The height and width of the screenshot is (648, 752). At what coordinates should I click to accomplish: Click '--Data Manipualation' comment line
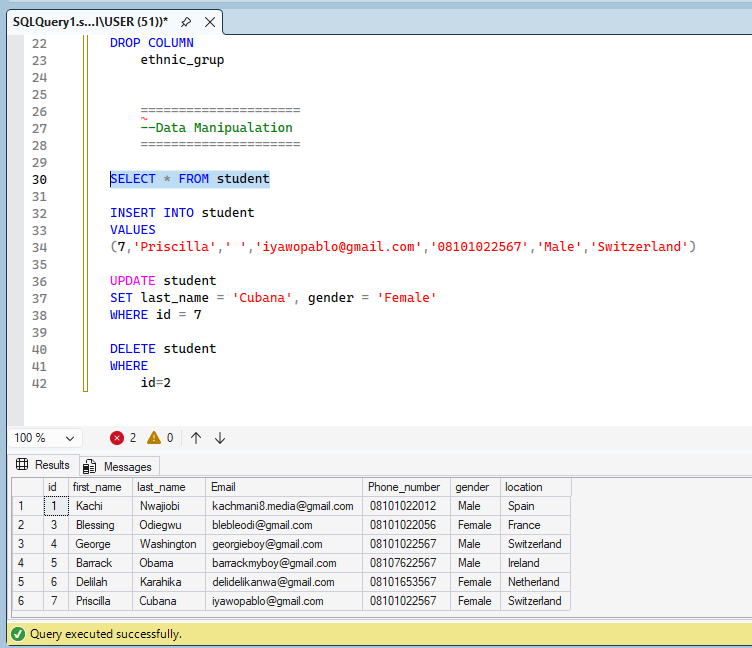coord(216,128)
